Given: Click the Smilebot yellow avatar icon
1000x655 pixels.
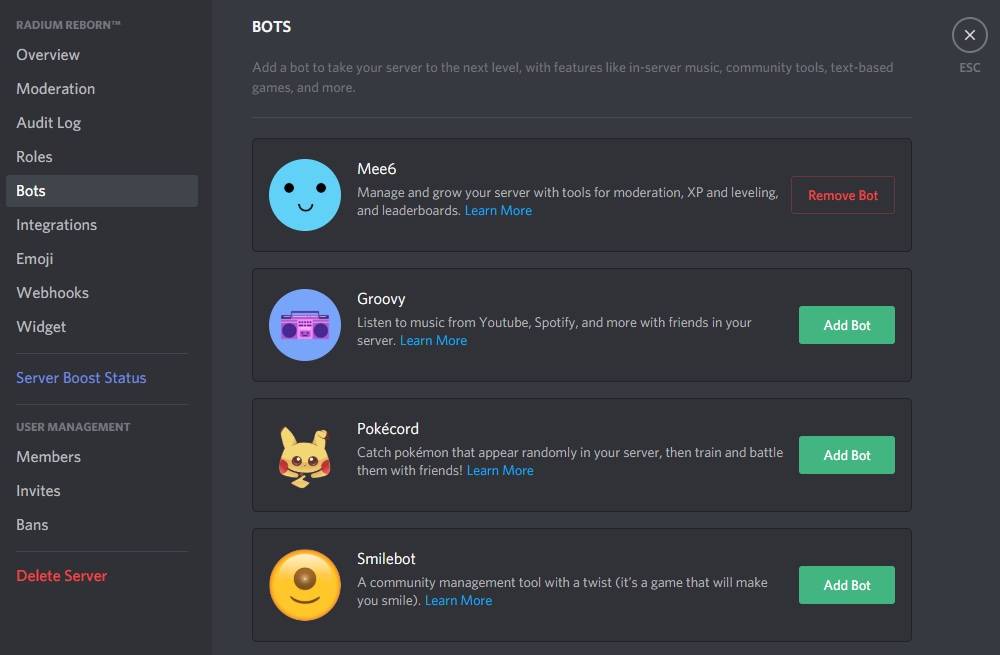Looking at the screenshot, I should (305, 585).
